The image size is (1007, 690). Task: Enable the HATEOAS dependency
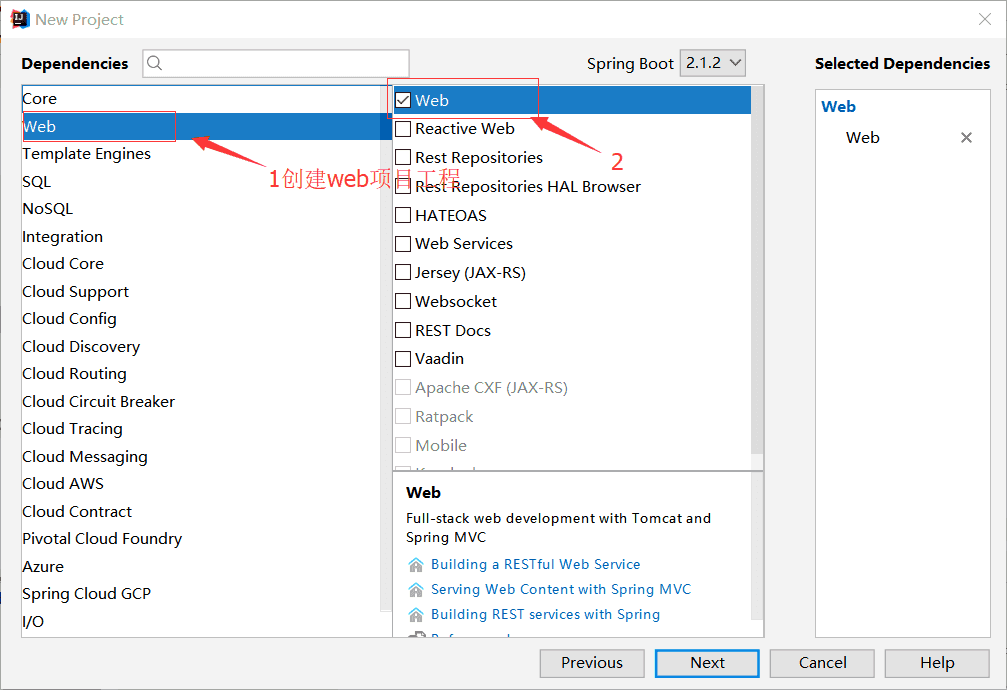click(403, 215)
